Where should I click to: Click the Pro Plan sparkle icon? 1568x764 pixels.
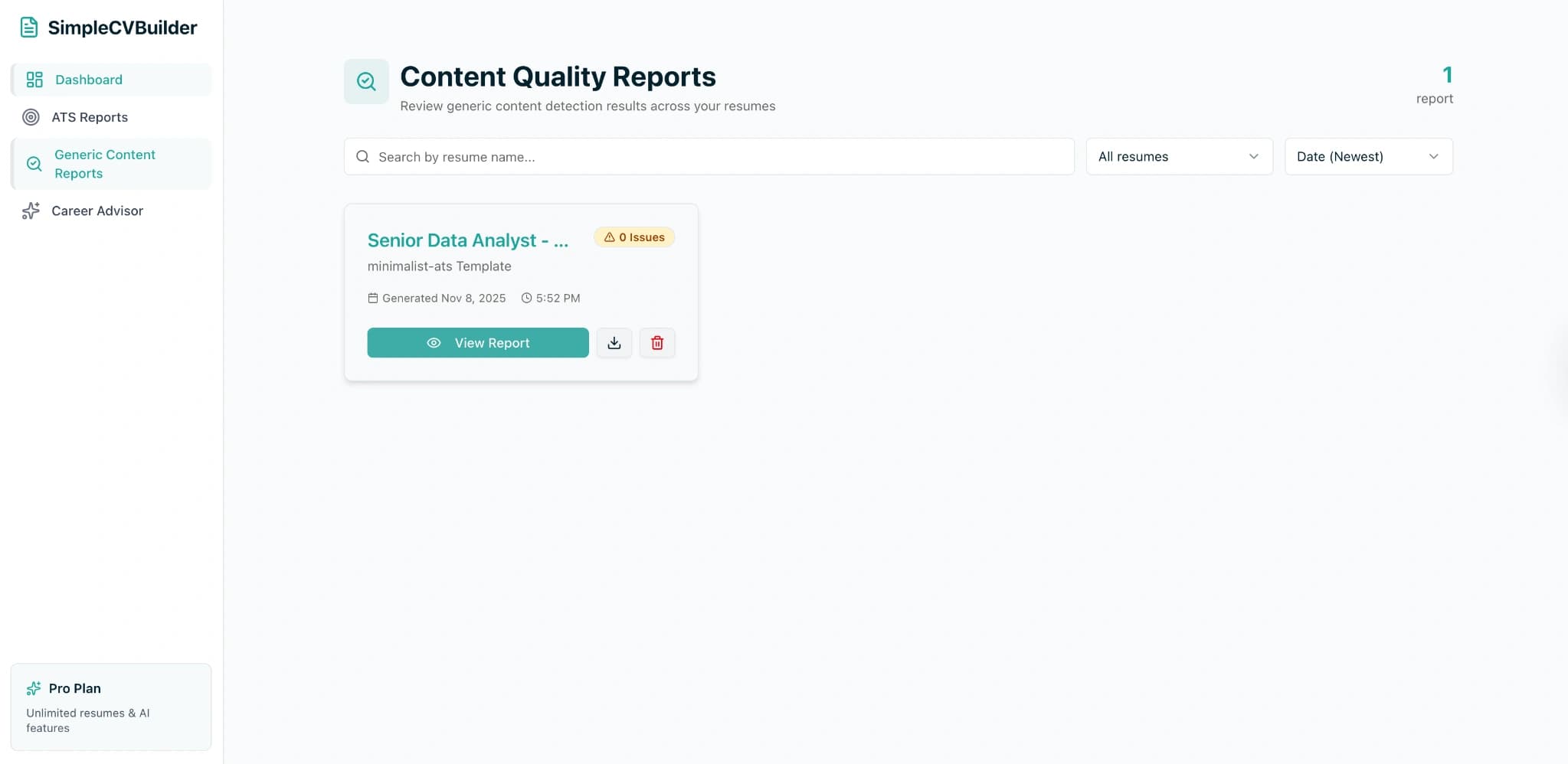tap(34, 688)
